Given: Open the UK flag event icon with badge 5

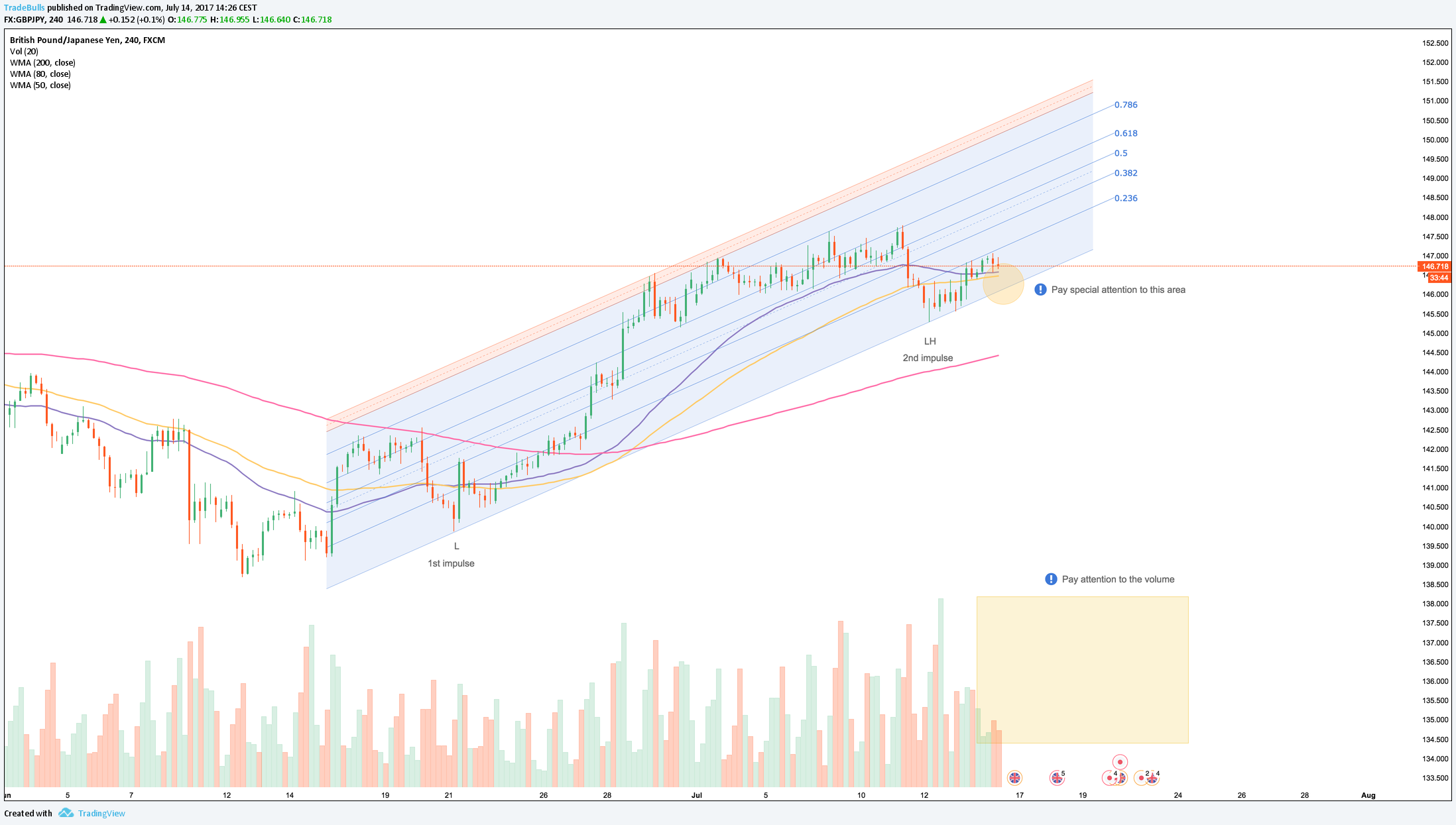Looking at the screenshot, I should 1057,778.
